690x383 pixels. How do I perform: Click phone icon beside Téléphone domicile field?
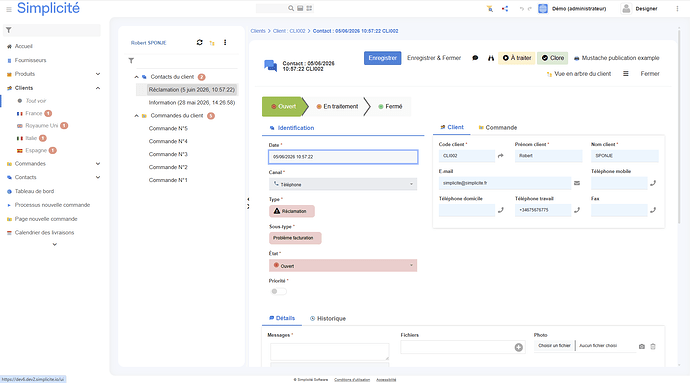click(x=500, y=210)
